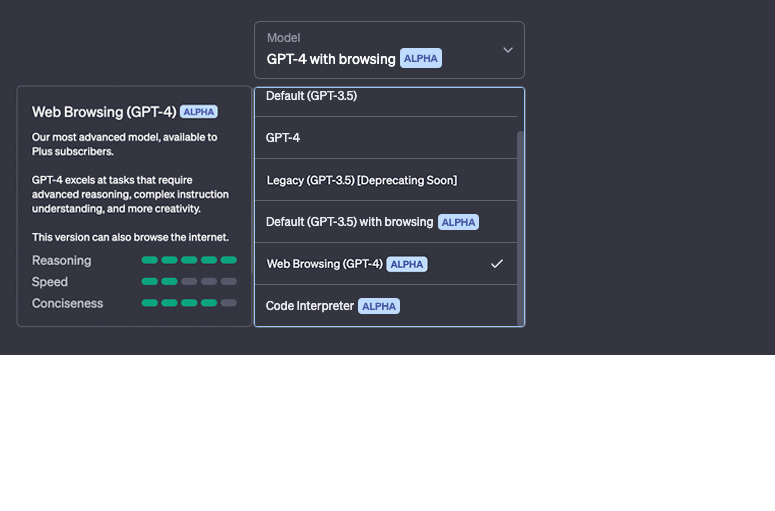
Task: Click ALPHA badge on Web Browsing list item
Action: coord(407,264)
